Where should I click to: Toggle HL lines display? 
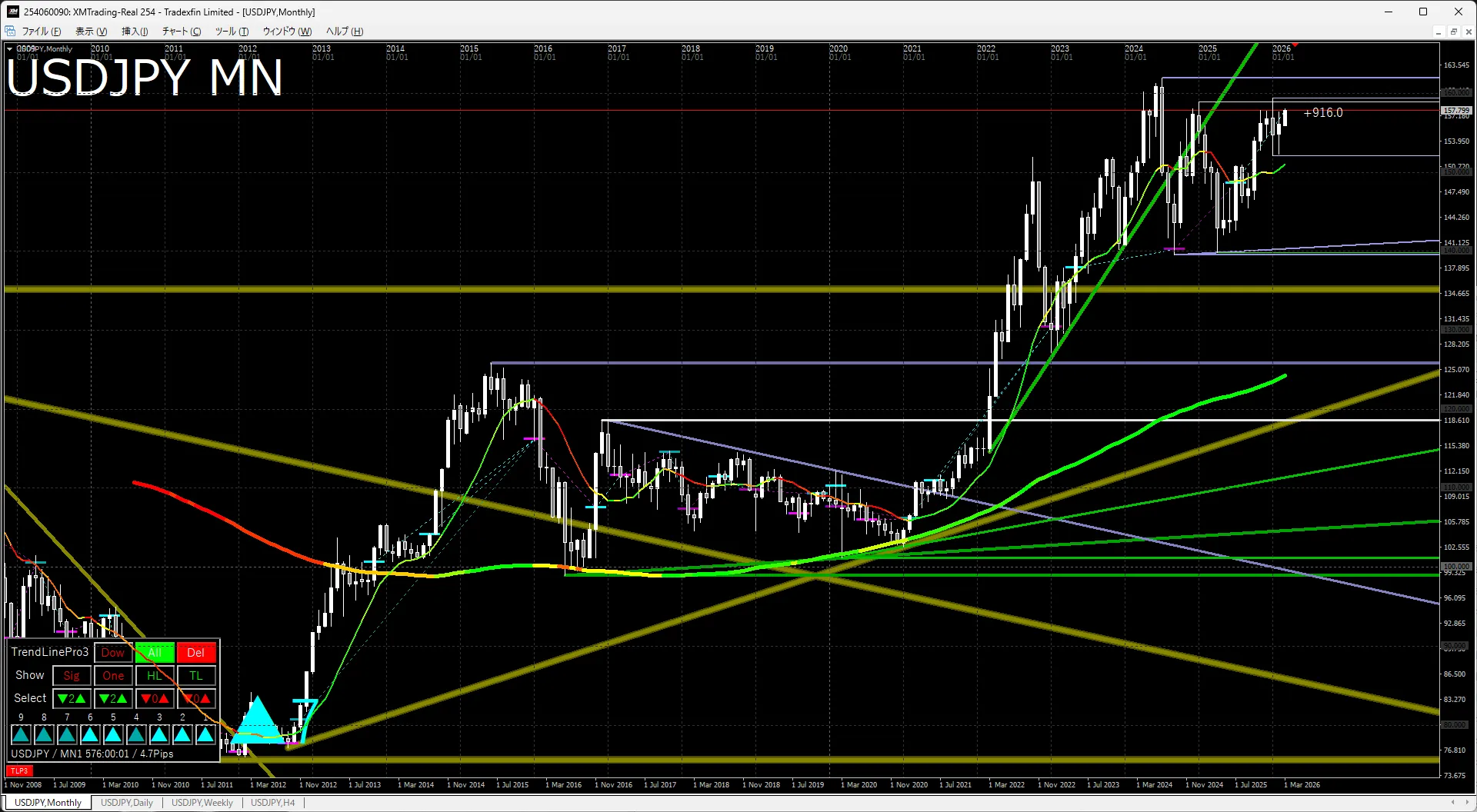155,676
